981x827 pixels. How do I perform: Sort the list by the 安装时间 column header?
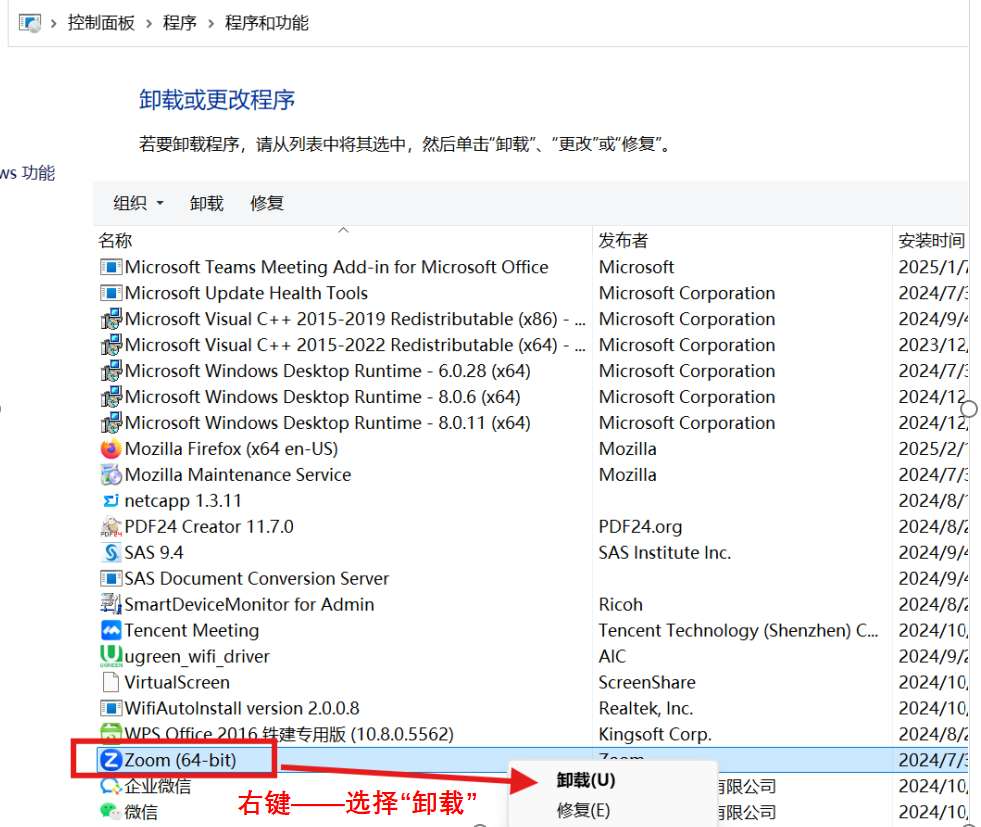point(932,240)
